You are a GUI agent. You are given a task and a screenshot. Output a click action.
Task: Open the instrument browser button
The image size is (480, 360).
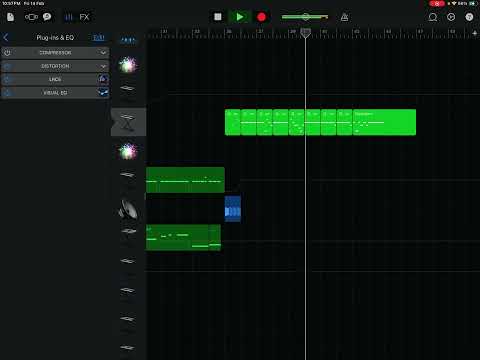coord(31,17)
